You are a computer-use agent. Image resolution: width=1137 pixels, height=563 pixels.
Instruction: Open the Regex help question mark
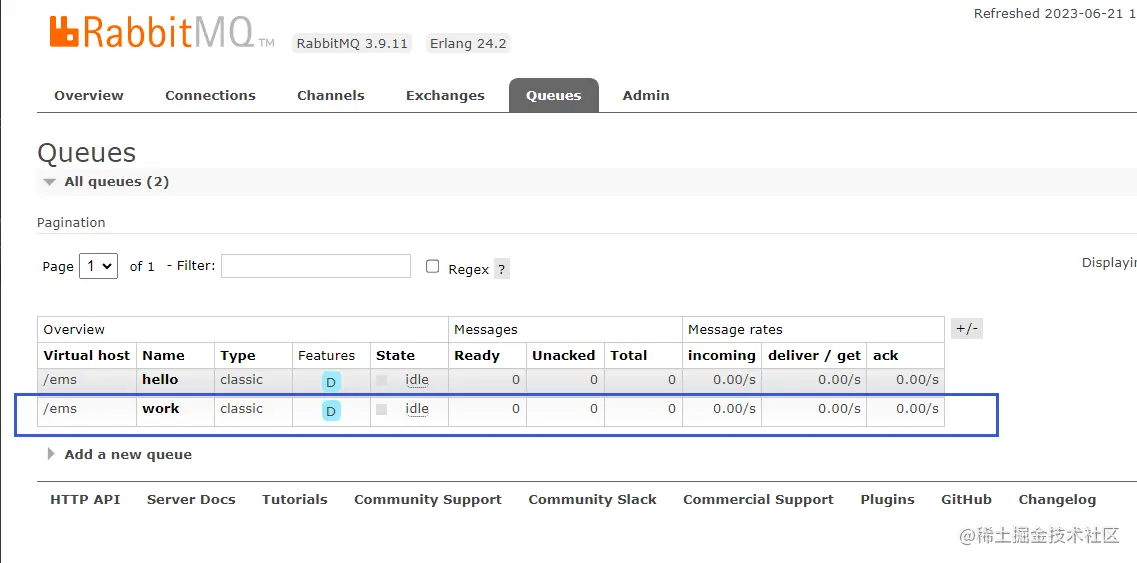(x=502, y=269)
